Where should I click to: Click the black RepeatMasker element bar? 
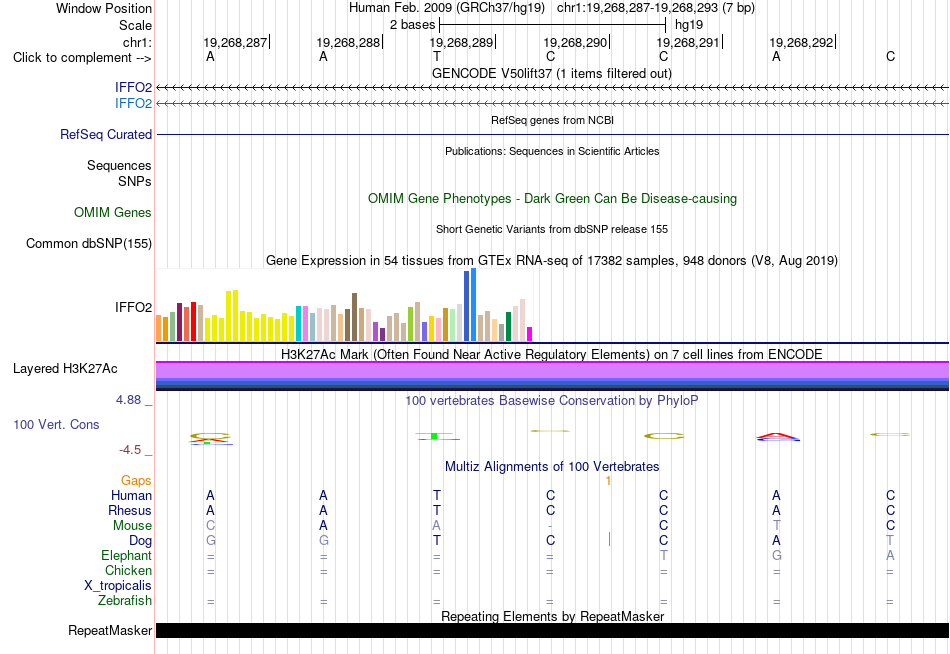(x=552, y=630)
